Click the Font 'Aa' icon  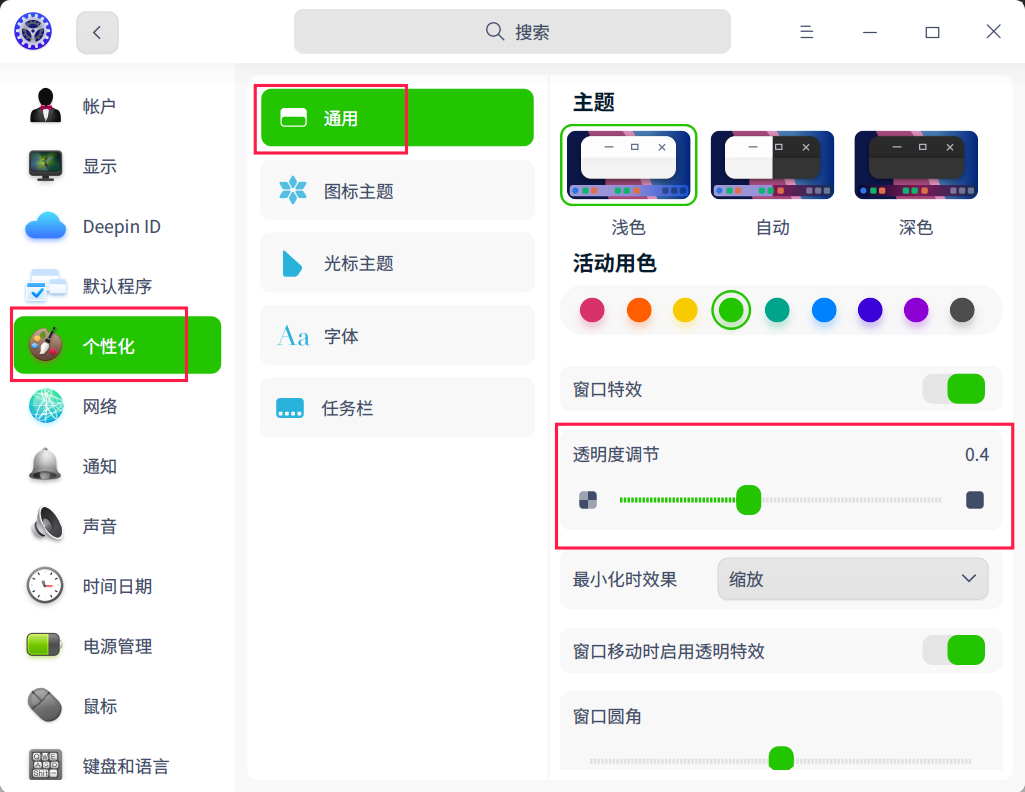[x=293, y=336]
